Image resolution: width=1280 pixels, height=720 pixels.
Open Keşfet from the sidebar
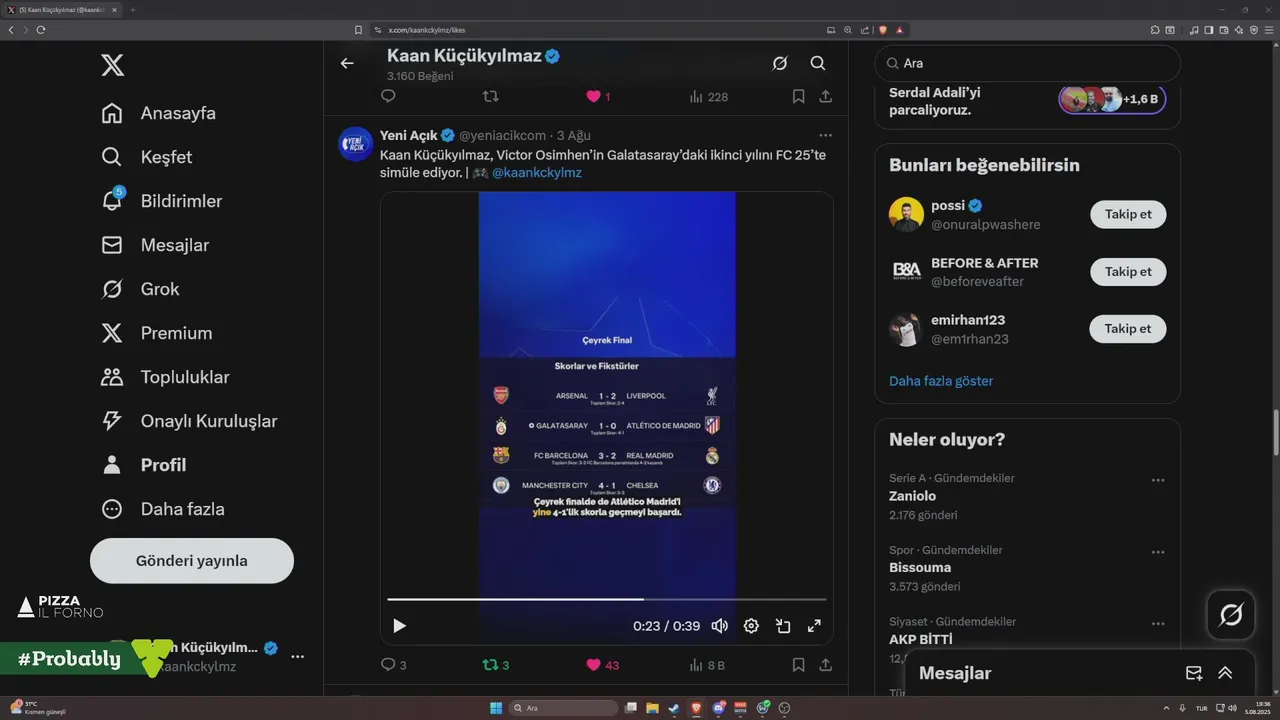point(147,157)
